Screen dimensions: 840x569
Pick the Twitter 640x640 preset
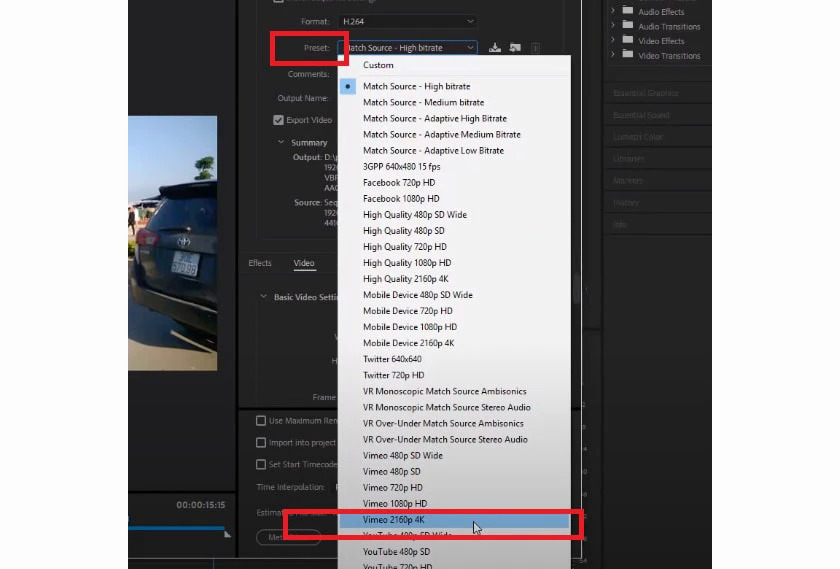pyautogui.click(x=454, y=360)
